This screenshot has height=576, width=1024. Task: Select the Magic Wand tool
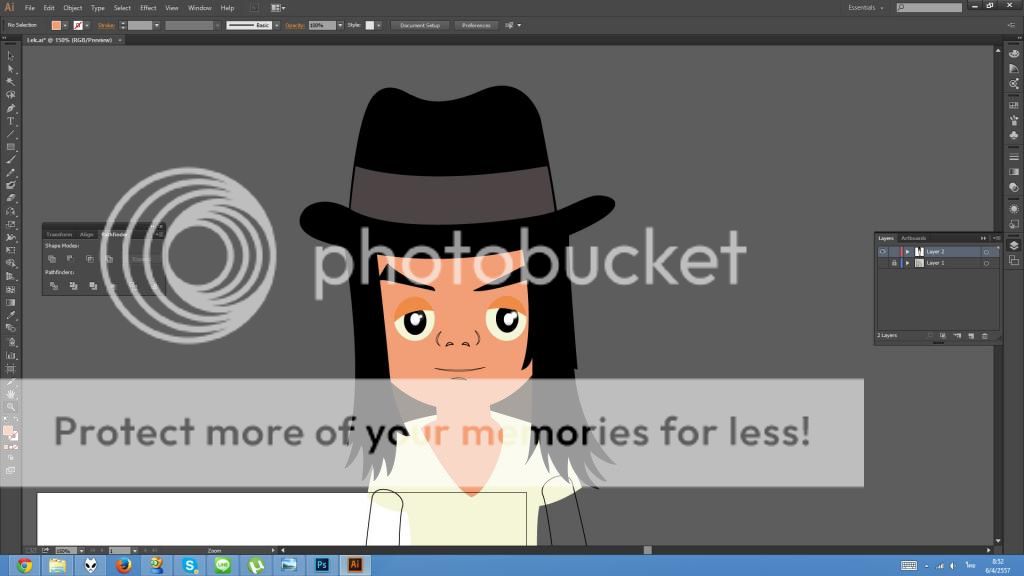(10, 82)
